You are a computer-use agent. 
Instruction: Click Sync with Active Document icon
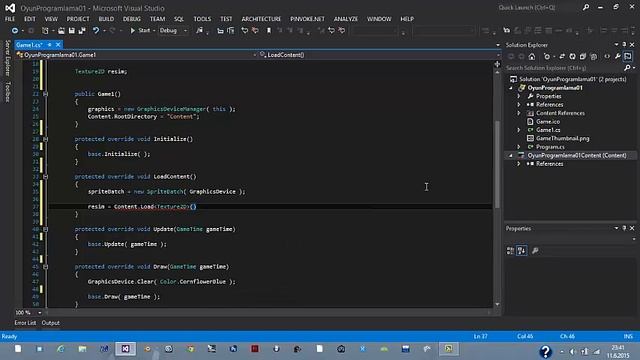(562, 57)
